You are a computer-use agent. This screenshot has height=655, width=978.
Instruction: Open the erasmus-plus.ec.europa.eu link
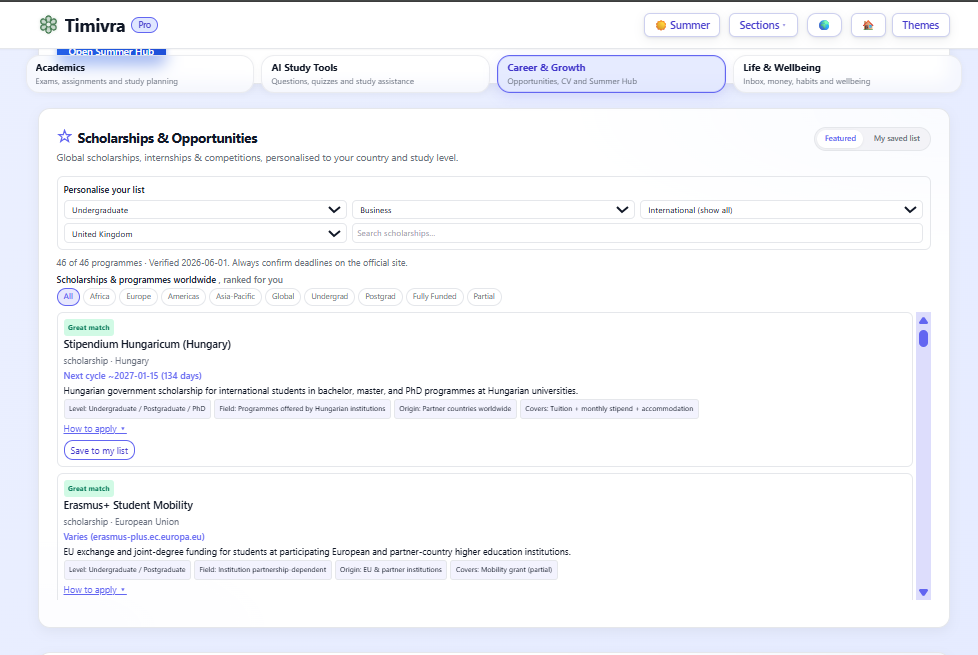[x=134, y=536]
